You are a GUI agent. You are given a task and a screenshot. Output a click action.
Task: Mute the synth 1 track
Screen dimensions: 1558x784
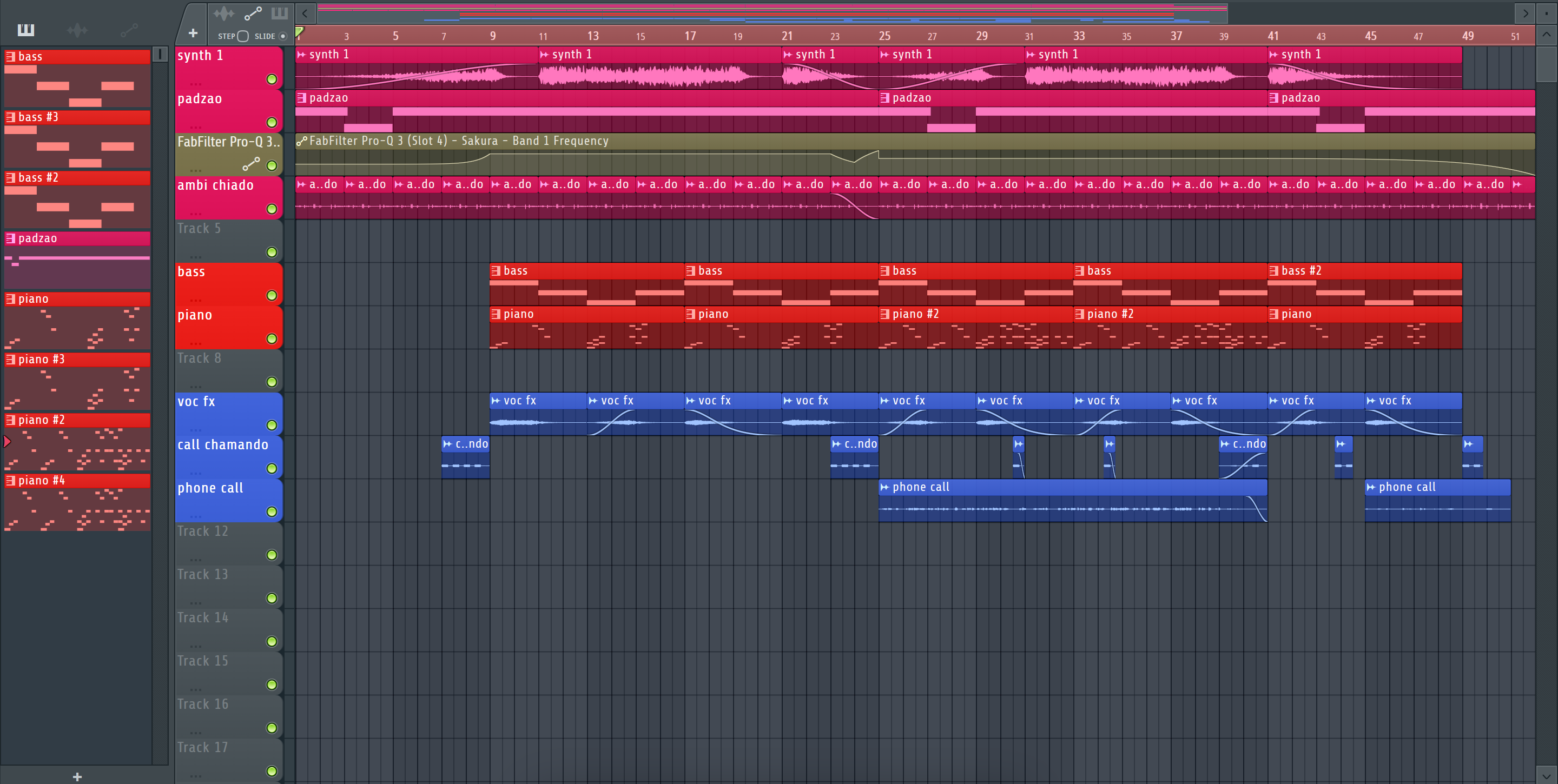(x=272, y=79)
